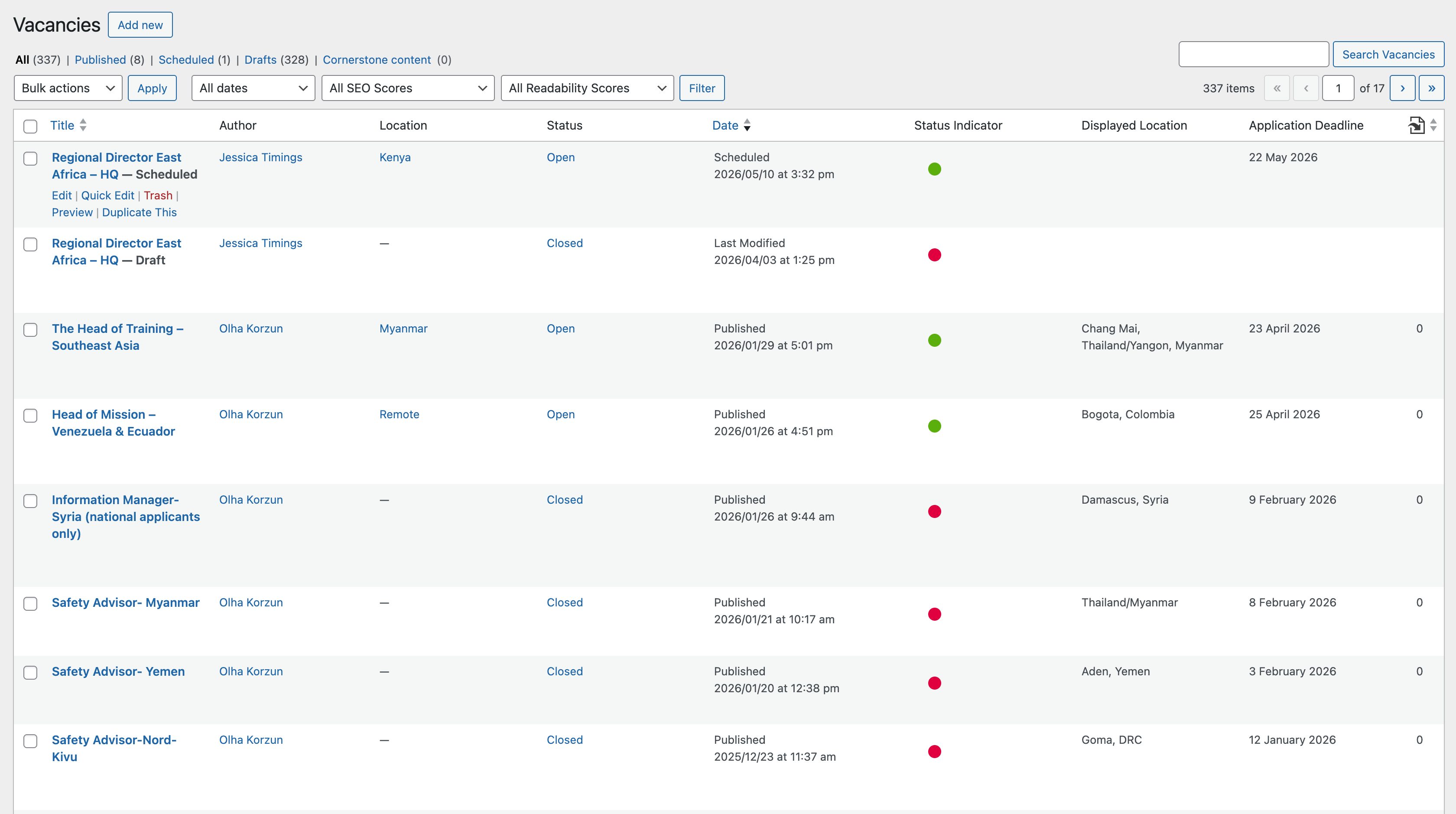Select The Head of Training – Southeast Asia checkbox
Viewport: 1456px width, 814px height.
pos(30,329)
